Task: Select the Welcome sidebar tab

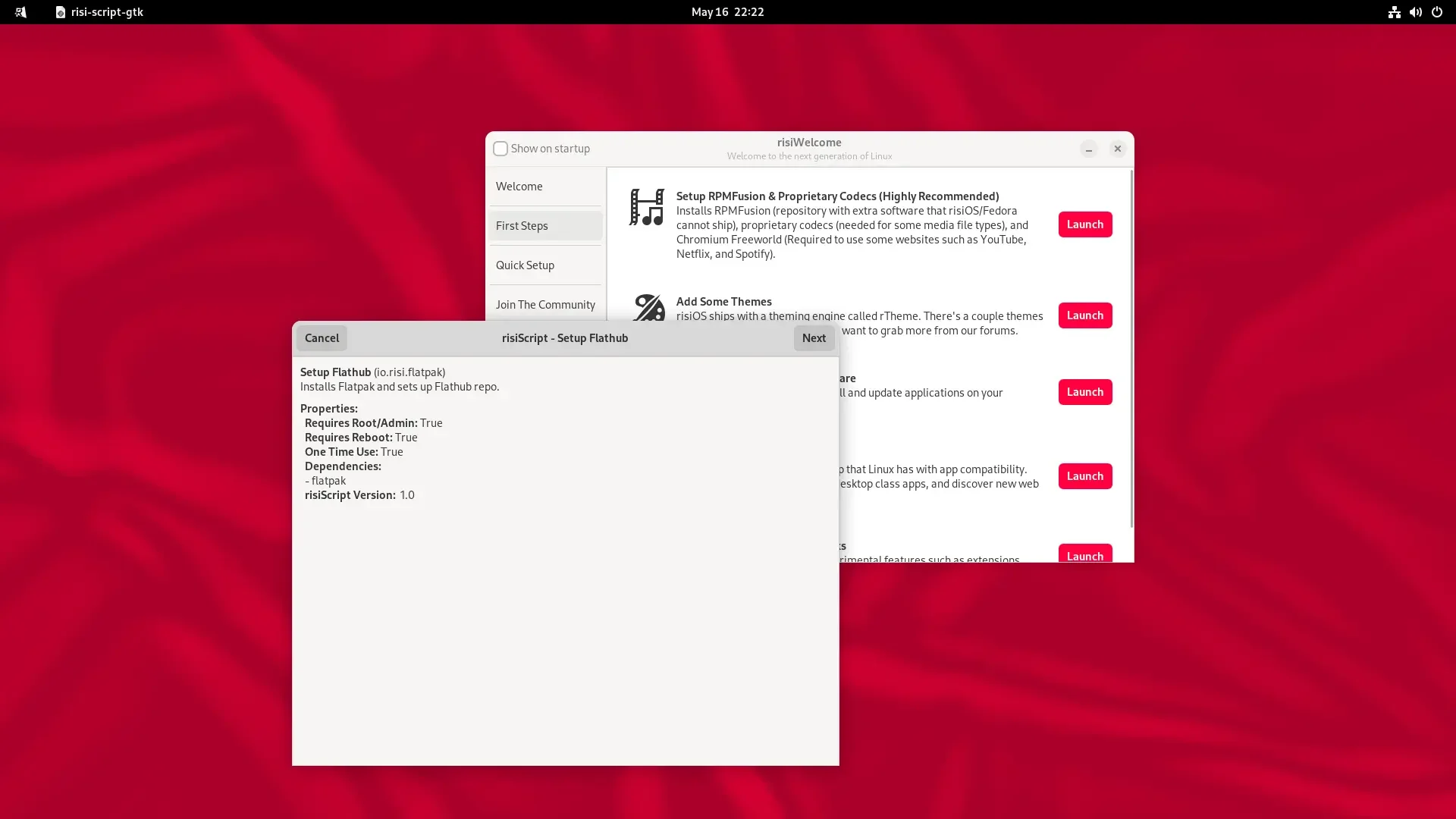Action: pyautogui.click(x=545, y=187)
